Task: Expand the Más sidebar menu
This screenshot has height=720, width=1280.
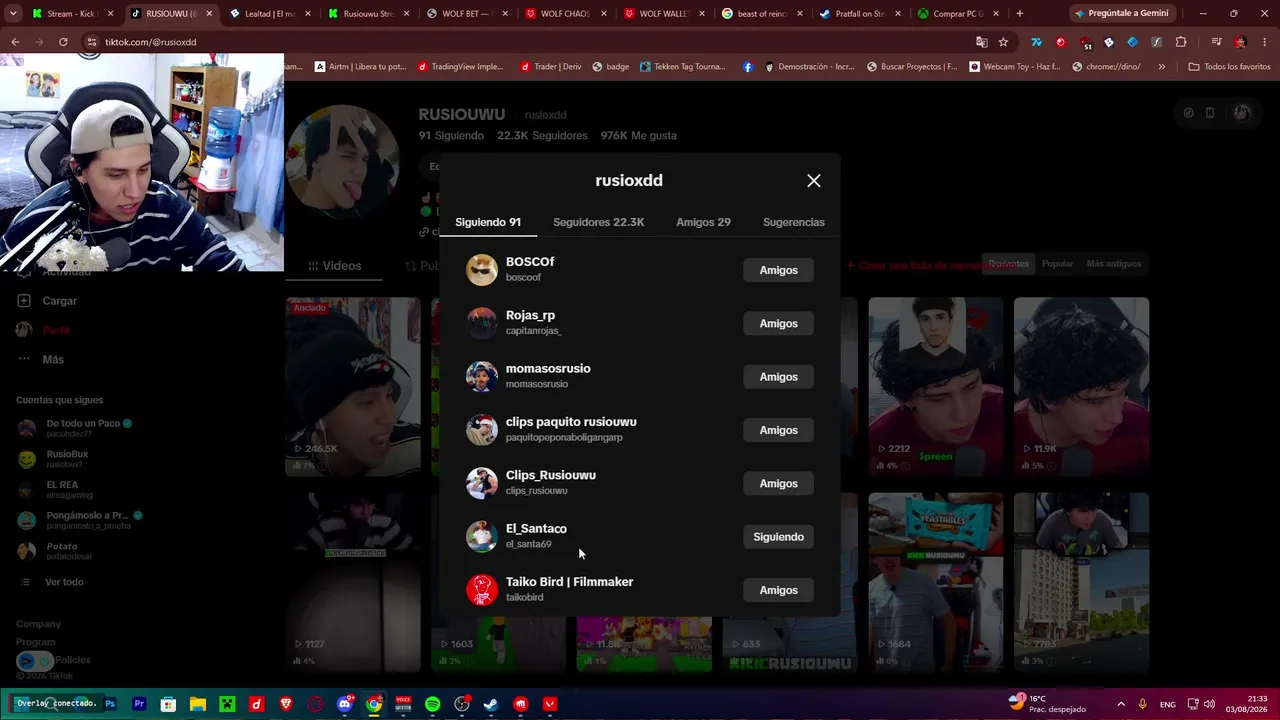Action: pyautogui.click(x=41, y=359)
